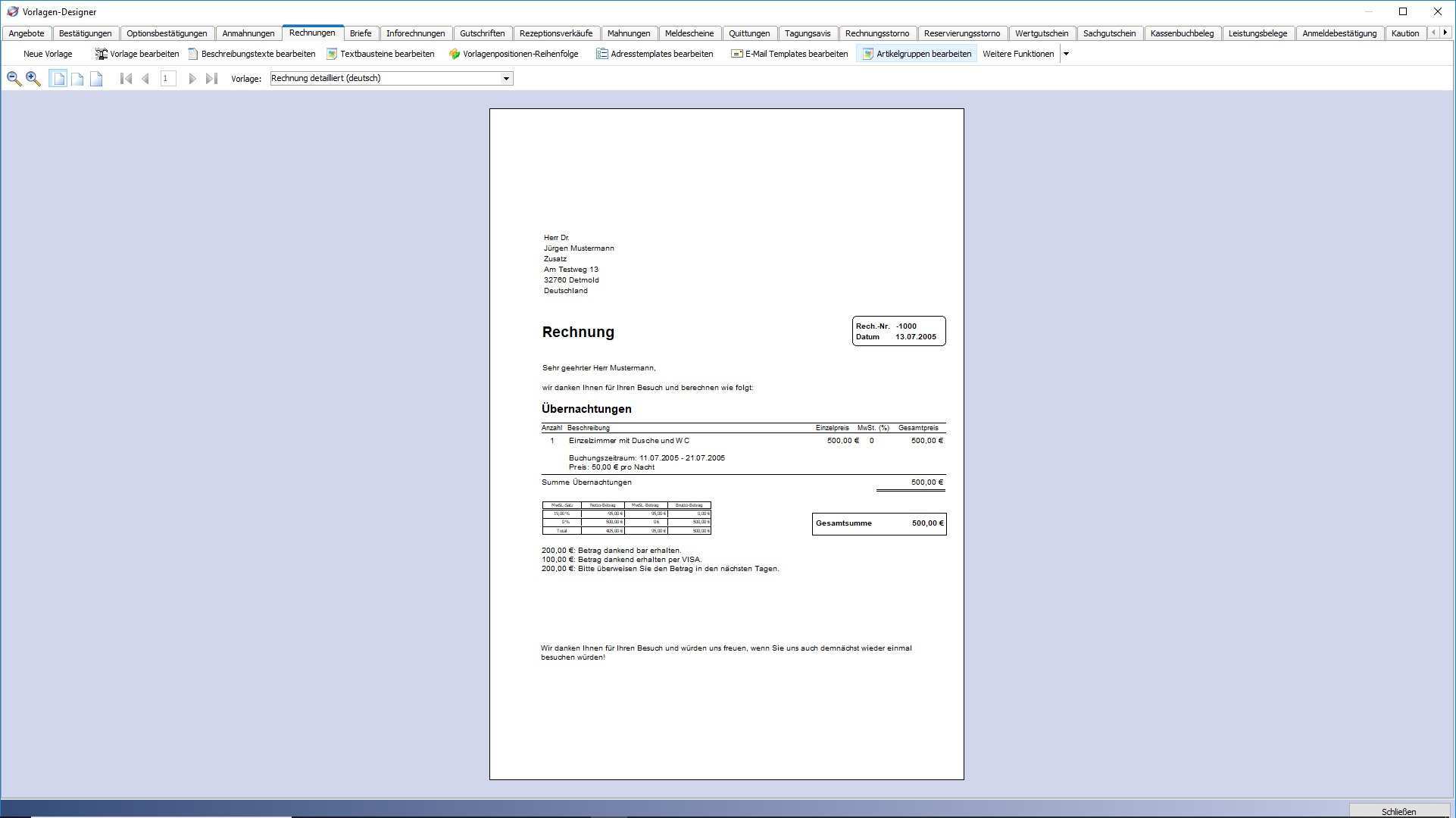
Task: Click E-Mail Templates bearbeiten
Action: tap(789, 54)
